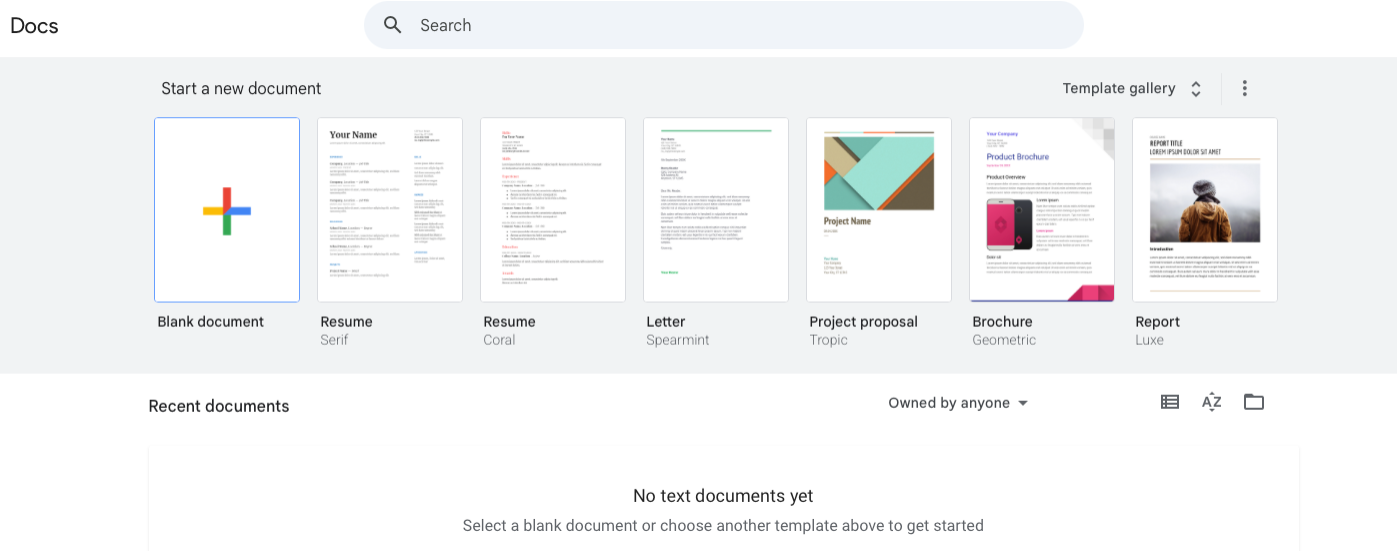Open the Resume Serif template thumbnail
This screenshot has width=1397, height=551.
click(x=390, y=210)
